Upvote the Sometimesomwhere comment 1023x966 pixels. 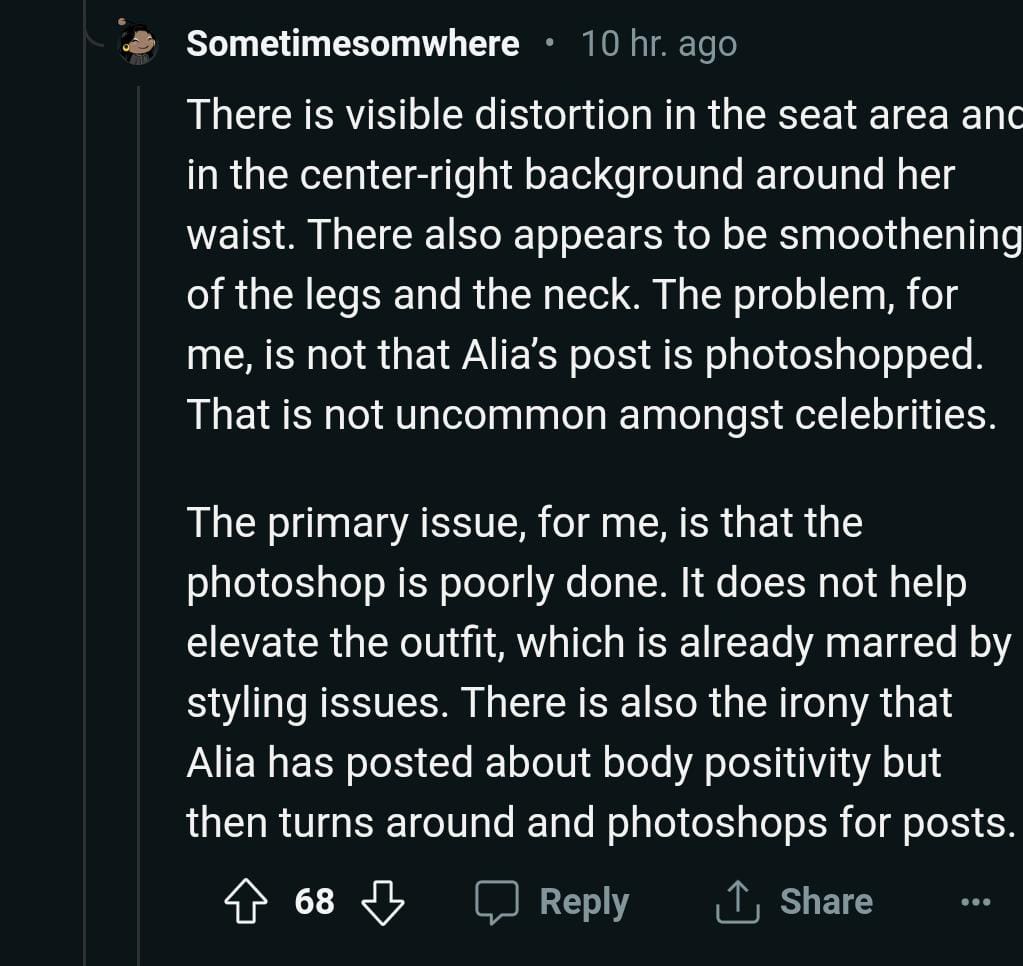click(246, 902)
